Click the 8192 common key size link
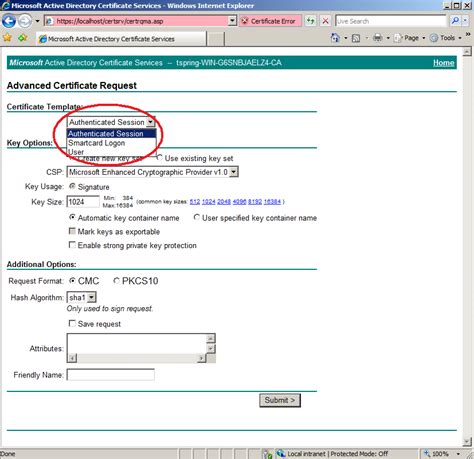The height and width of the screenshot is (459, 474). pyautogui.click(x=255, y=202)
